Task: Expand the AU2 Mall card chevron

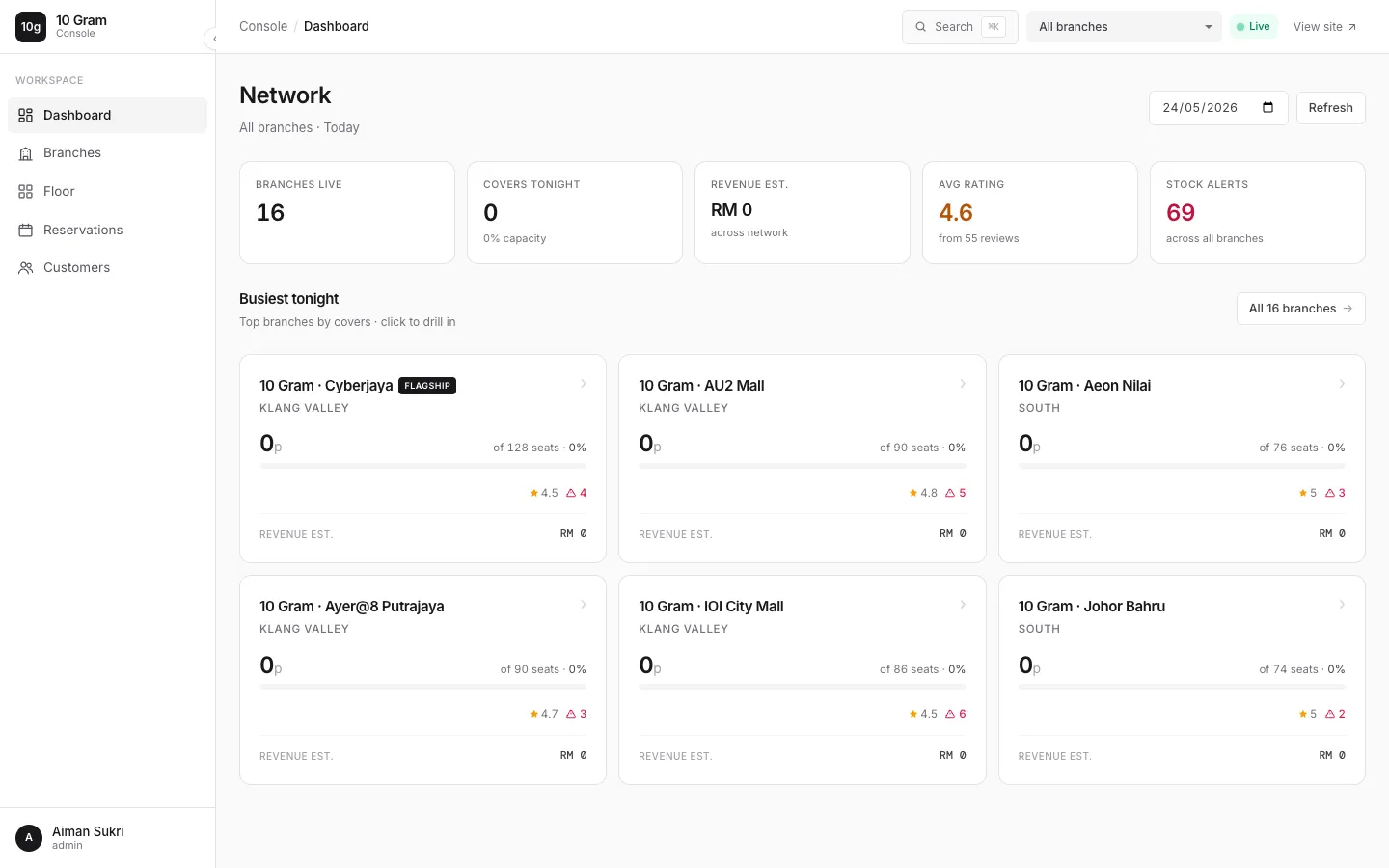Action: [x=963, y=384]
